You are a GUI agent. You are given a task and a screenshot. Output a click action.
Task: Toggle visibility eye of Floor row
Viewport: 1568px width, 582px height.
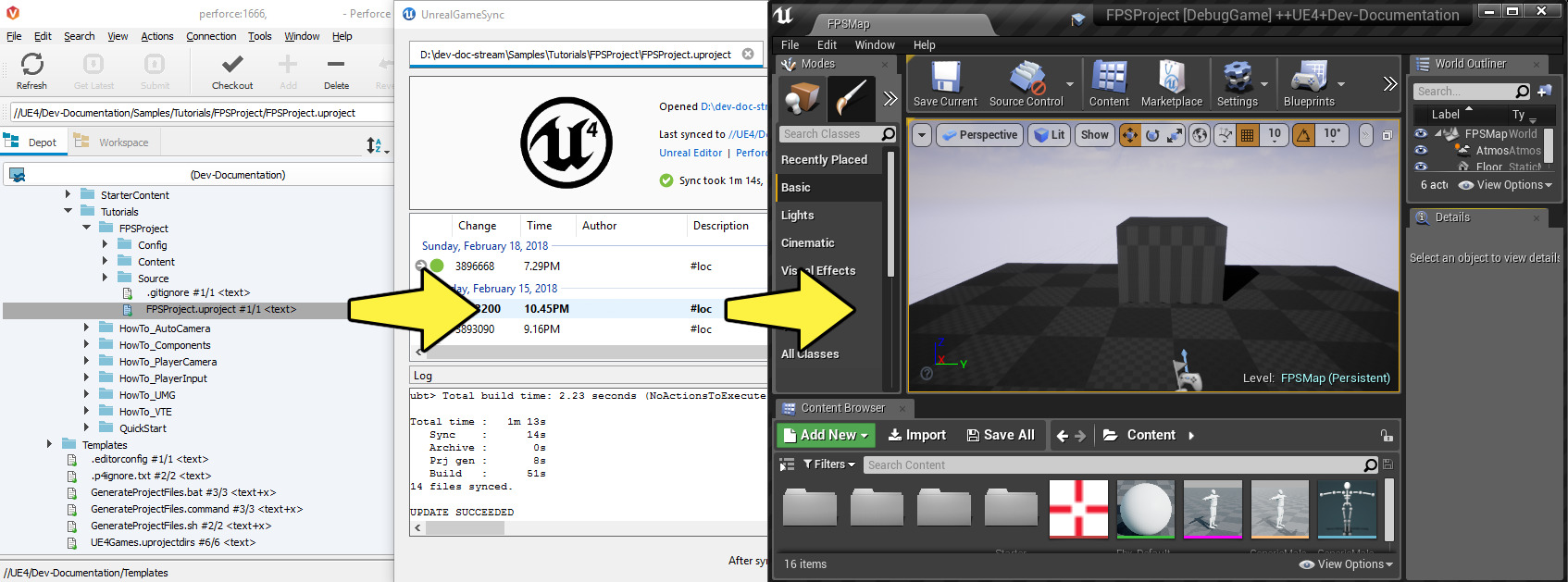tap(1421, 167)
